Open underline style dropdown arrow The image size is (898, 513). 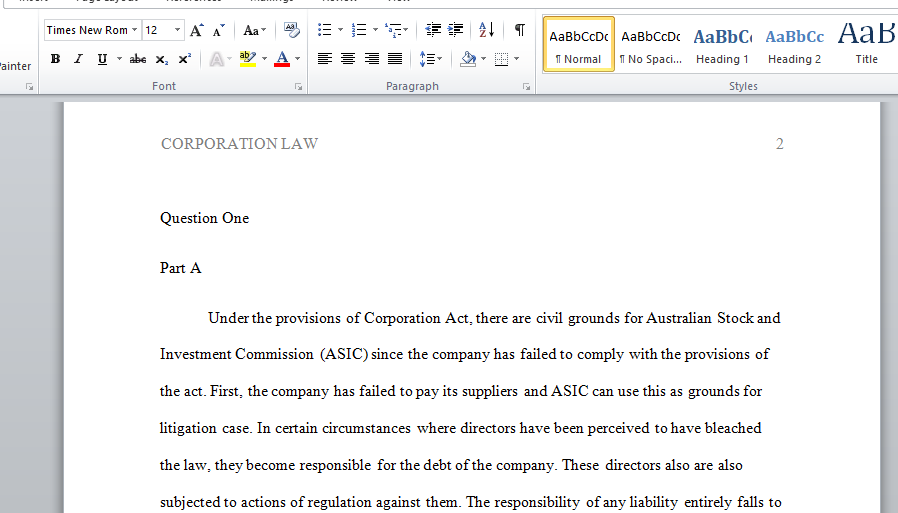[119, 58]
